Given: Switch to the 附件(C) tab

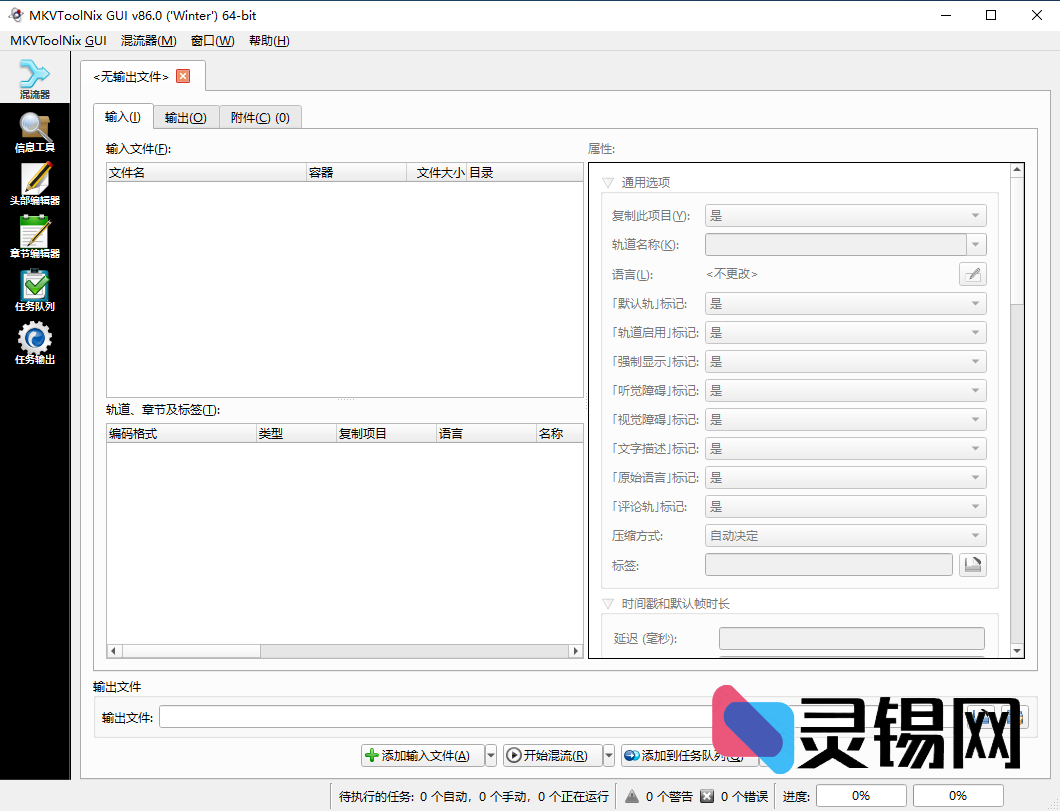Looking at the screenshot, I should click(260, 117).
